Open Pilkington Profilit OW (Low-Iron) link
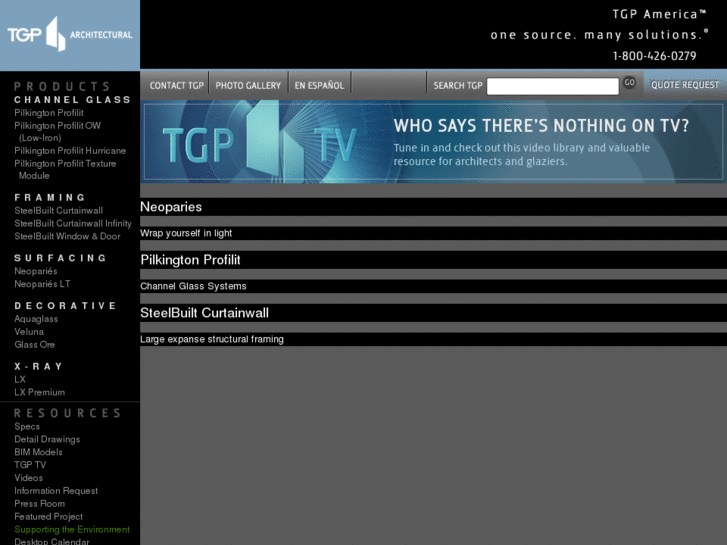727x545 pixels. (x=57, y=132)
